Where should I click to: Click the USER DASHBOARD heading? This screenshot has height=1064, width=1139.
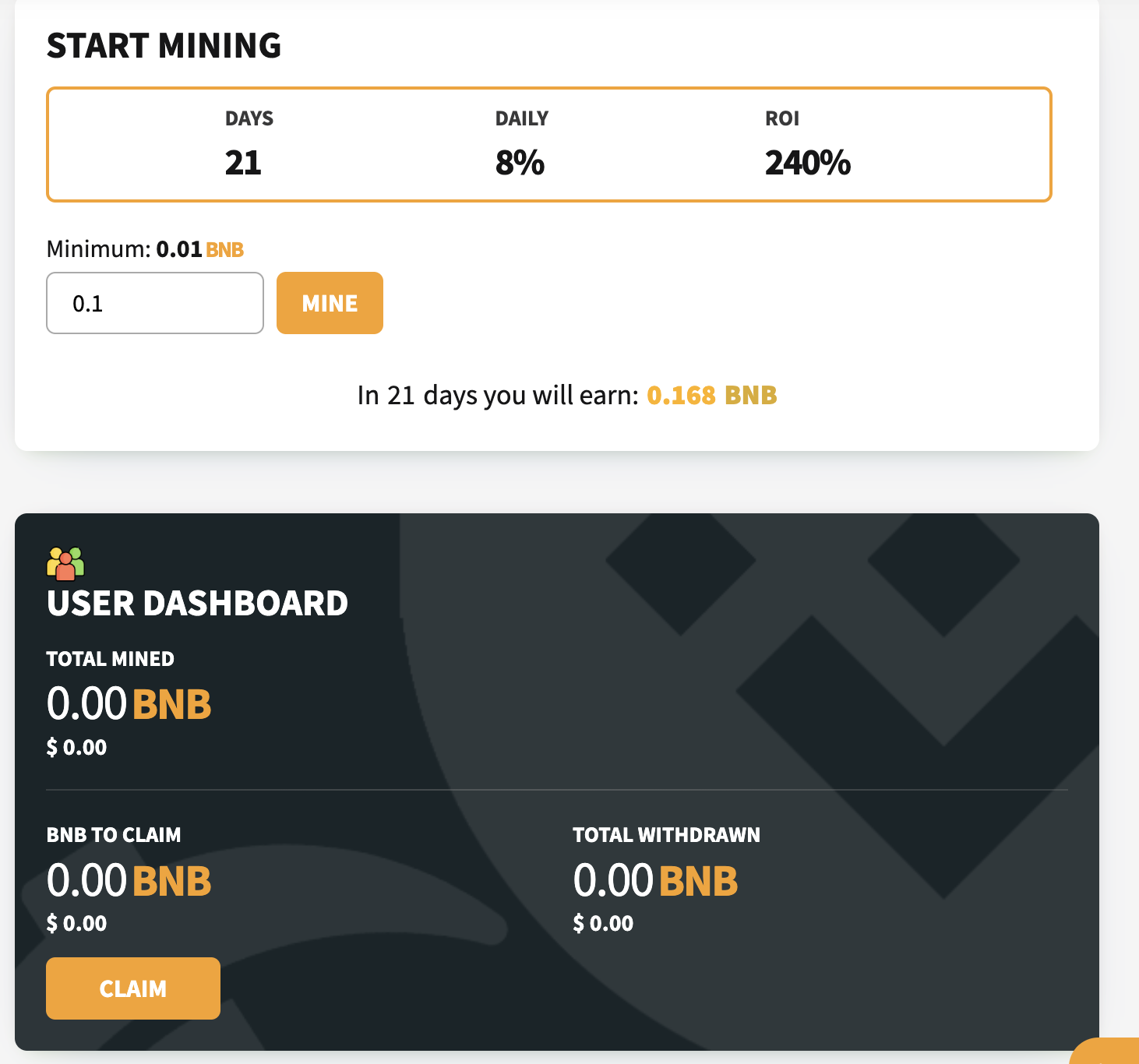click(x=197, y=604)
